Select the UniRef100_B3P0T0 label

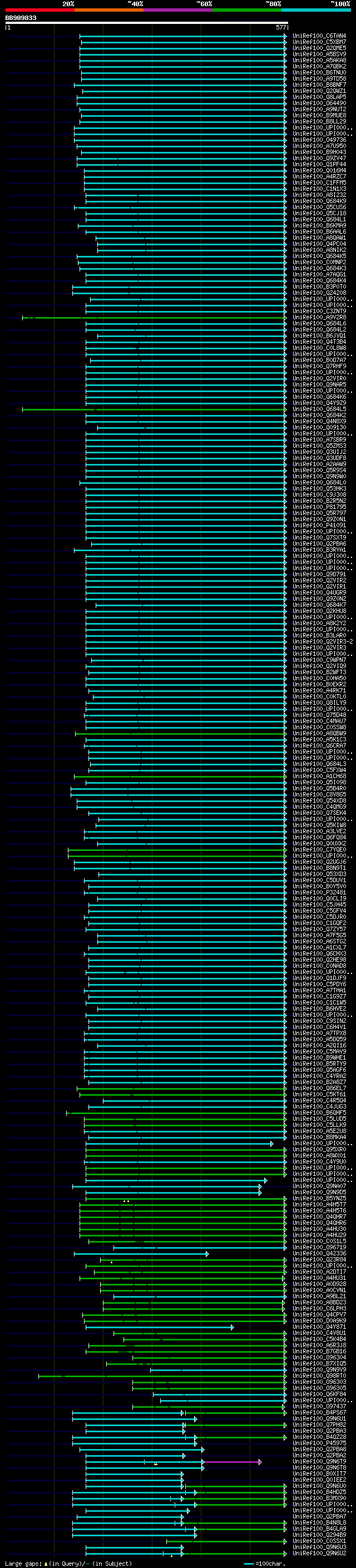tap(319, 288)
